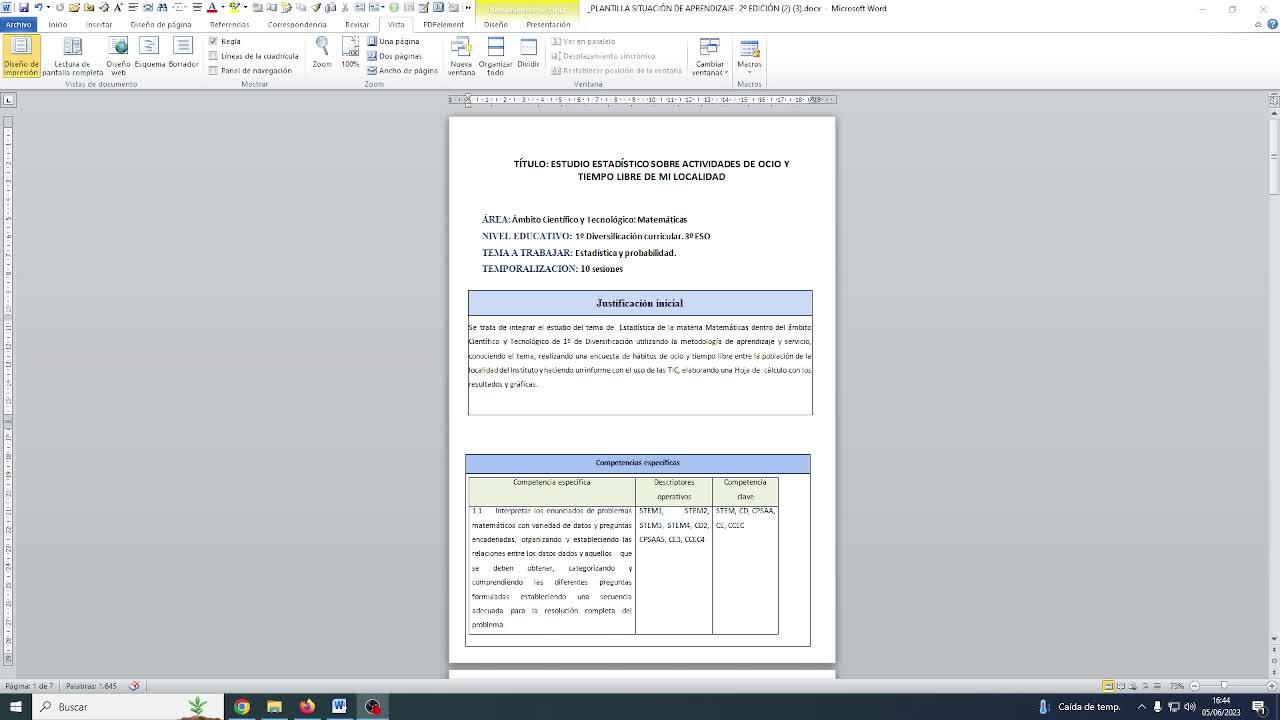Expand the Macros dropdown

749,56
